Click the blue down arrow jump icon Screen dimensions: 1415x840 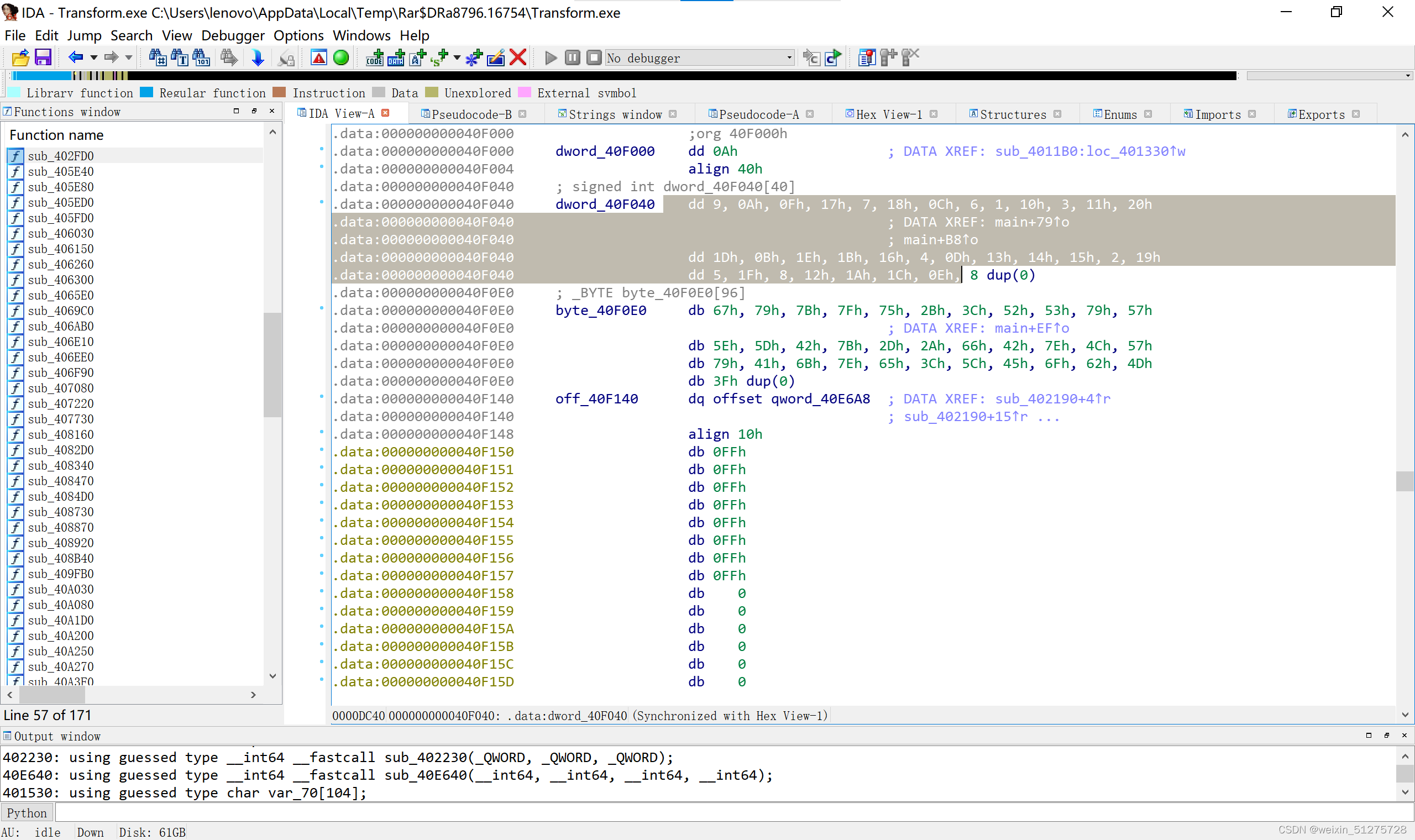coord(258,57)
